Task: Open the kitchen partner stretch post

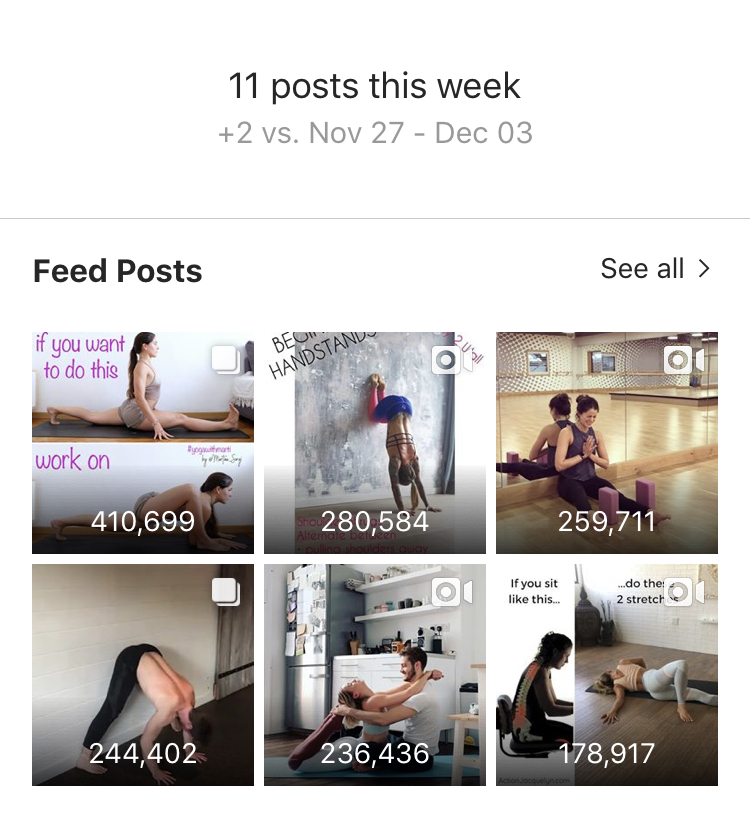Action: (374, 675)
